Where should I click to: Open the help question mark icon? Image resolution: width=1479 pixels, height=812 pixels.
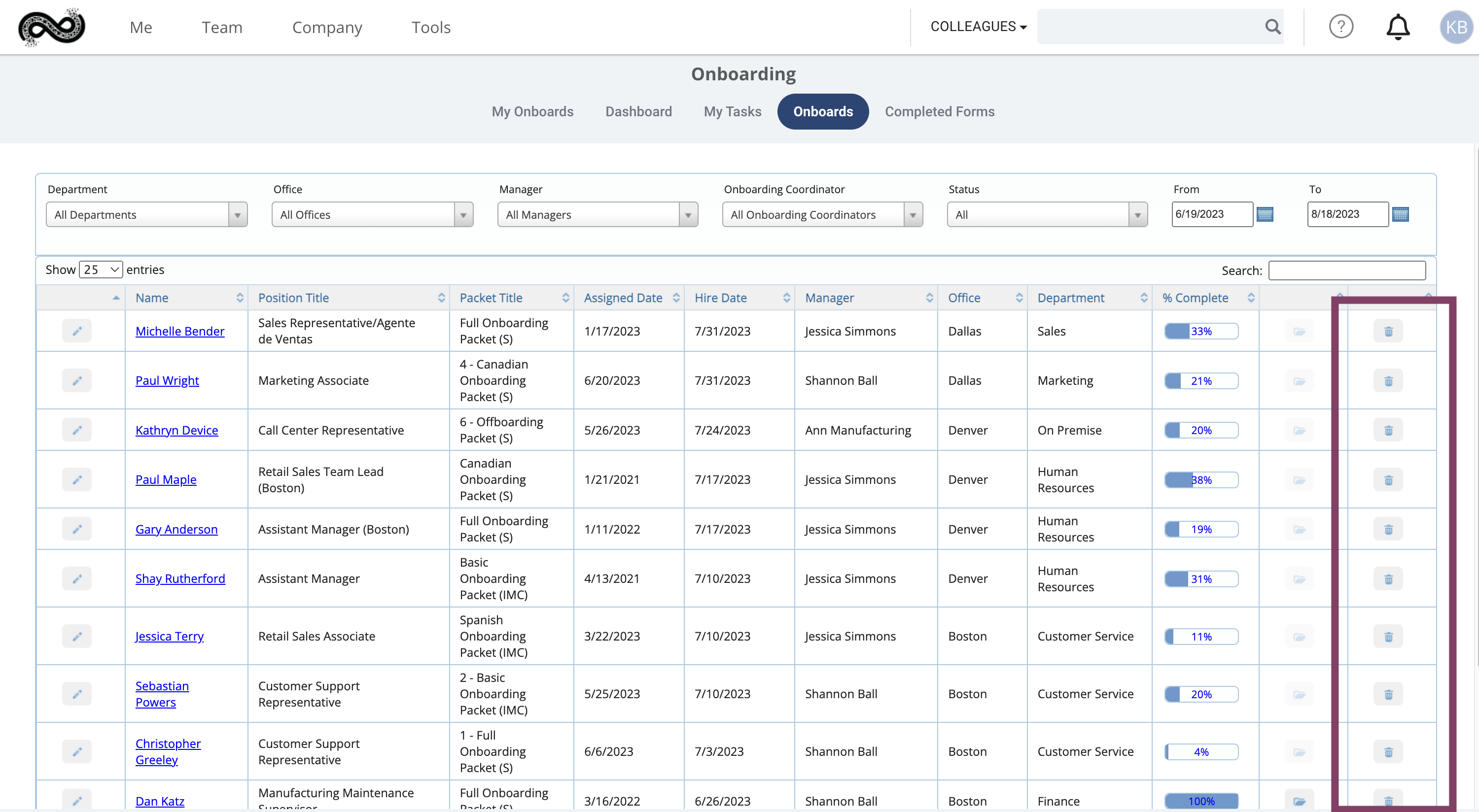pyautogui.click(x=1340, y=27)
